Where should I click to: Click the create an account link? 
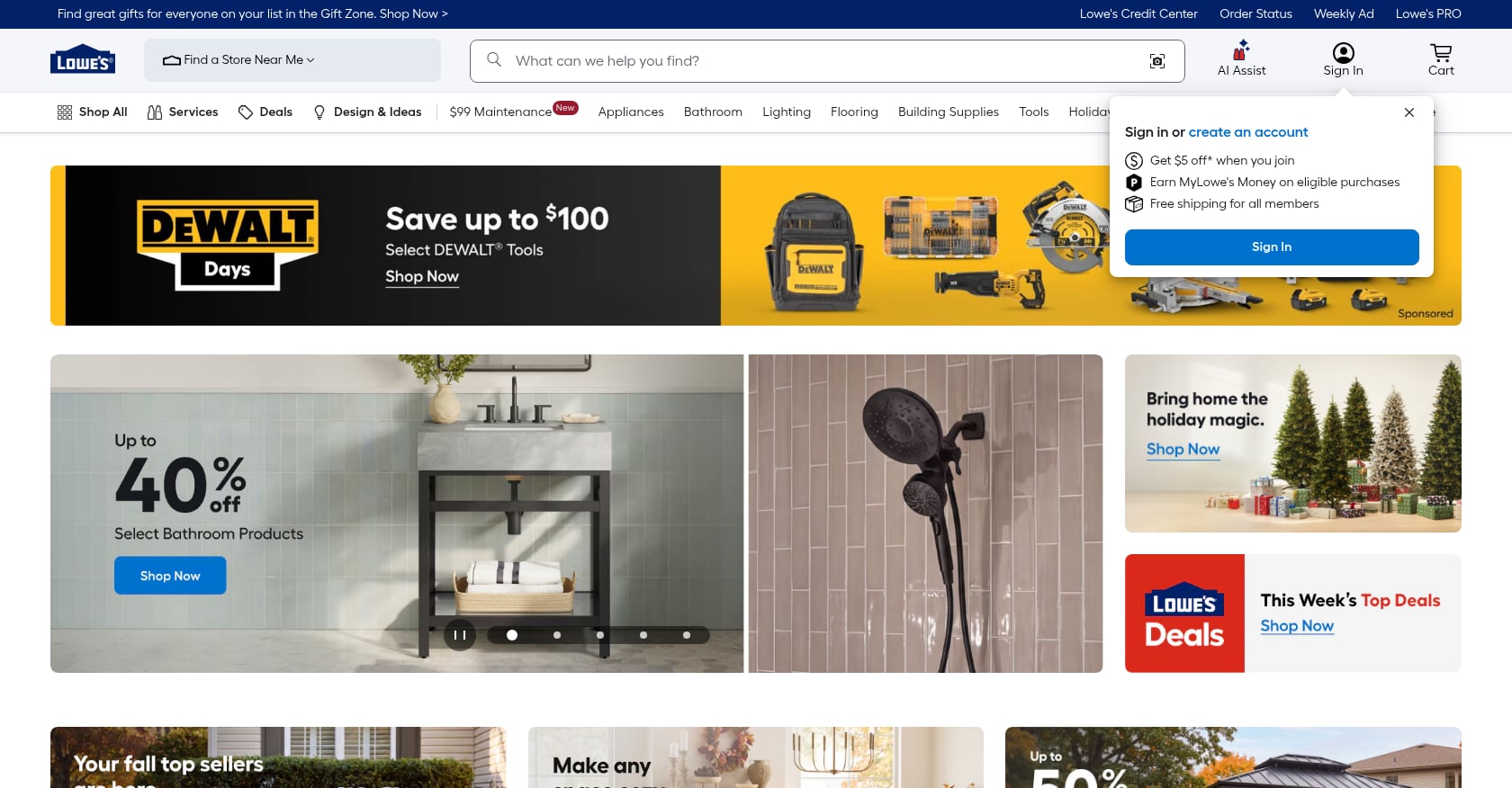1248,132
